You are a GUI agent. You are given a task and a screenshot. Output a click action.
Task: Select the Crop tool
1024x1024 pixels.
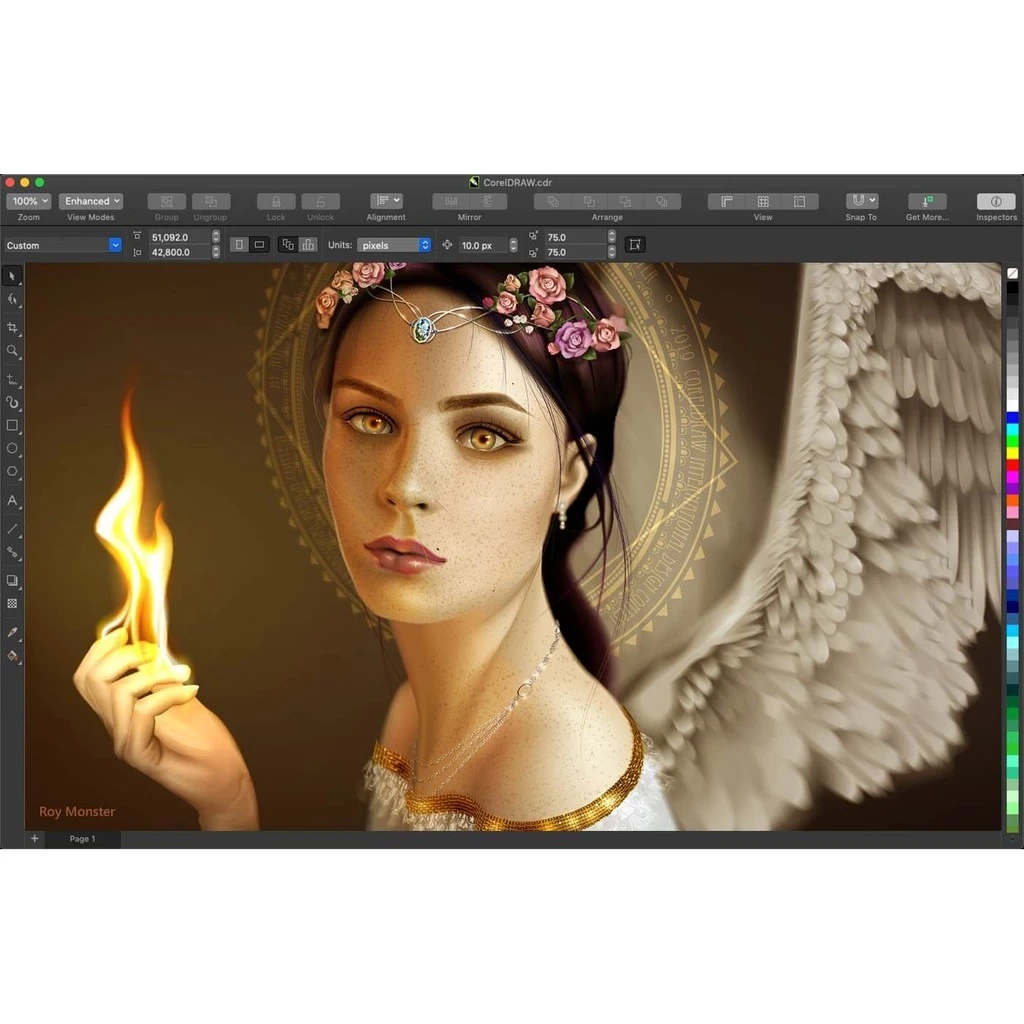pyautogui.click(x=12, y=327)
